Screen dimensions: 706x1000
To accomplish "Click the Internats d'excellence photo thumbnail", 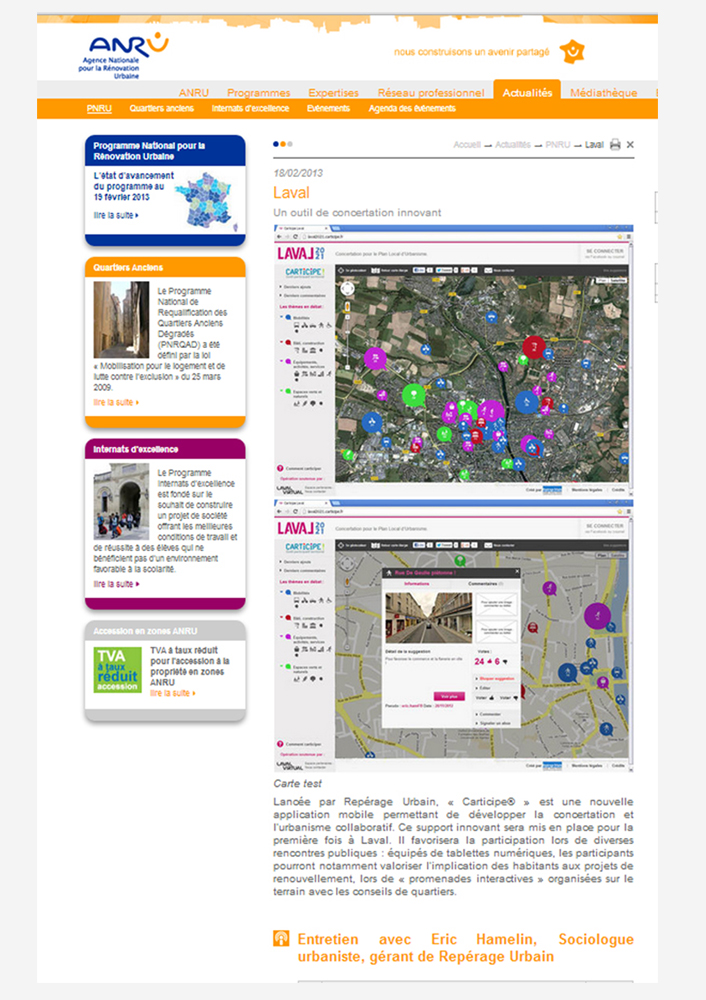I will pyautogui.click(x=121, y=501).
